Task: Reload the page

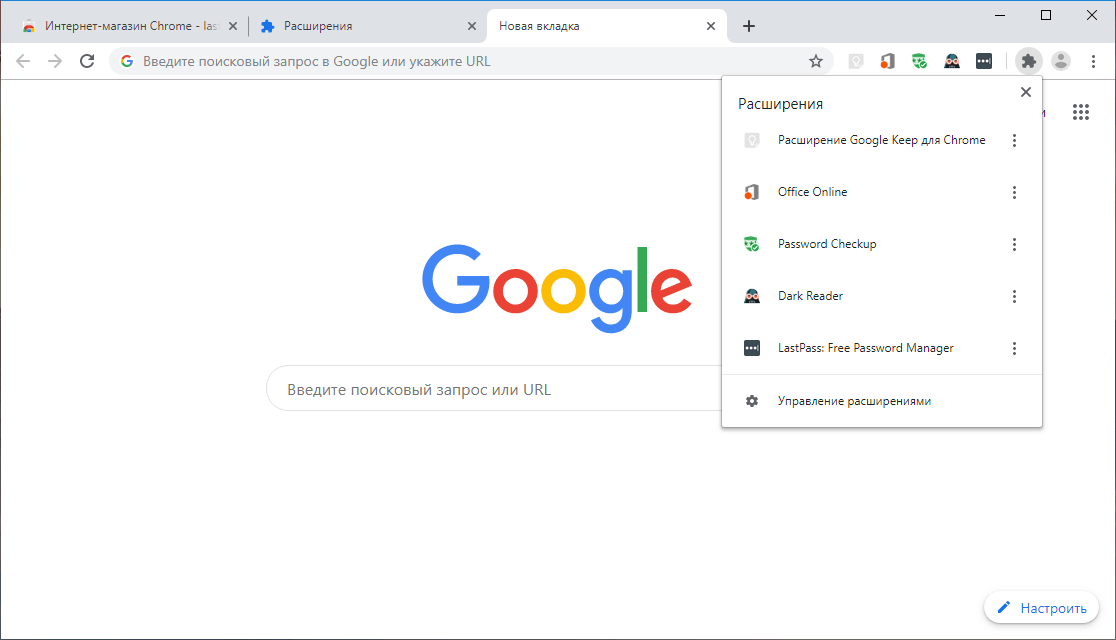Action: pyautogui.click(x=87, y=61)
